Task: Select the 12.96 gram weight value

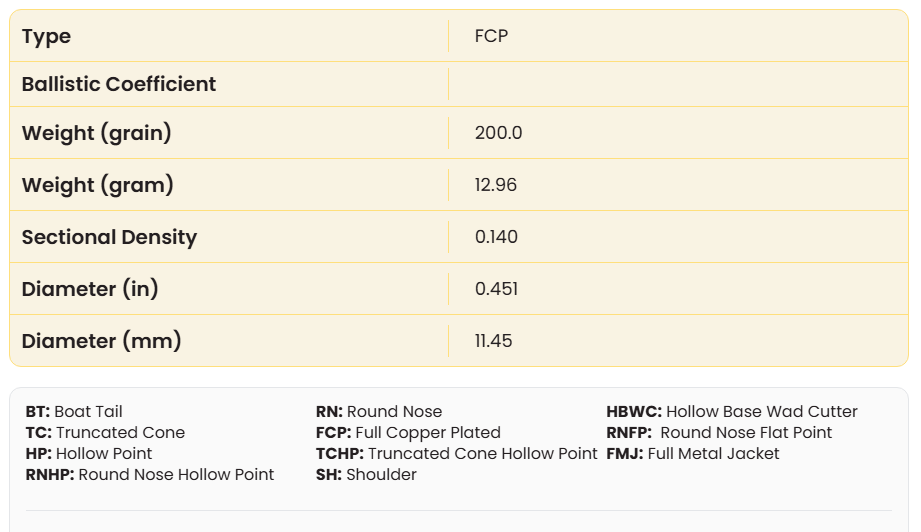Action: click(x=495, y=185)
